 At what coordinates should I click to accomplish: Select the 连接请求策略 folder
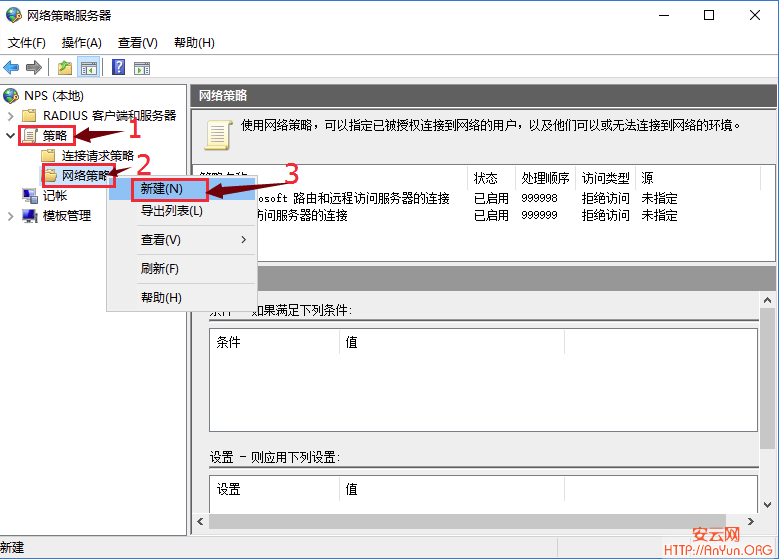click(x=97, y=156)
